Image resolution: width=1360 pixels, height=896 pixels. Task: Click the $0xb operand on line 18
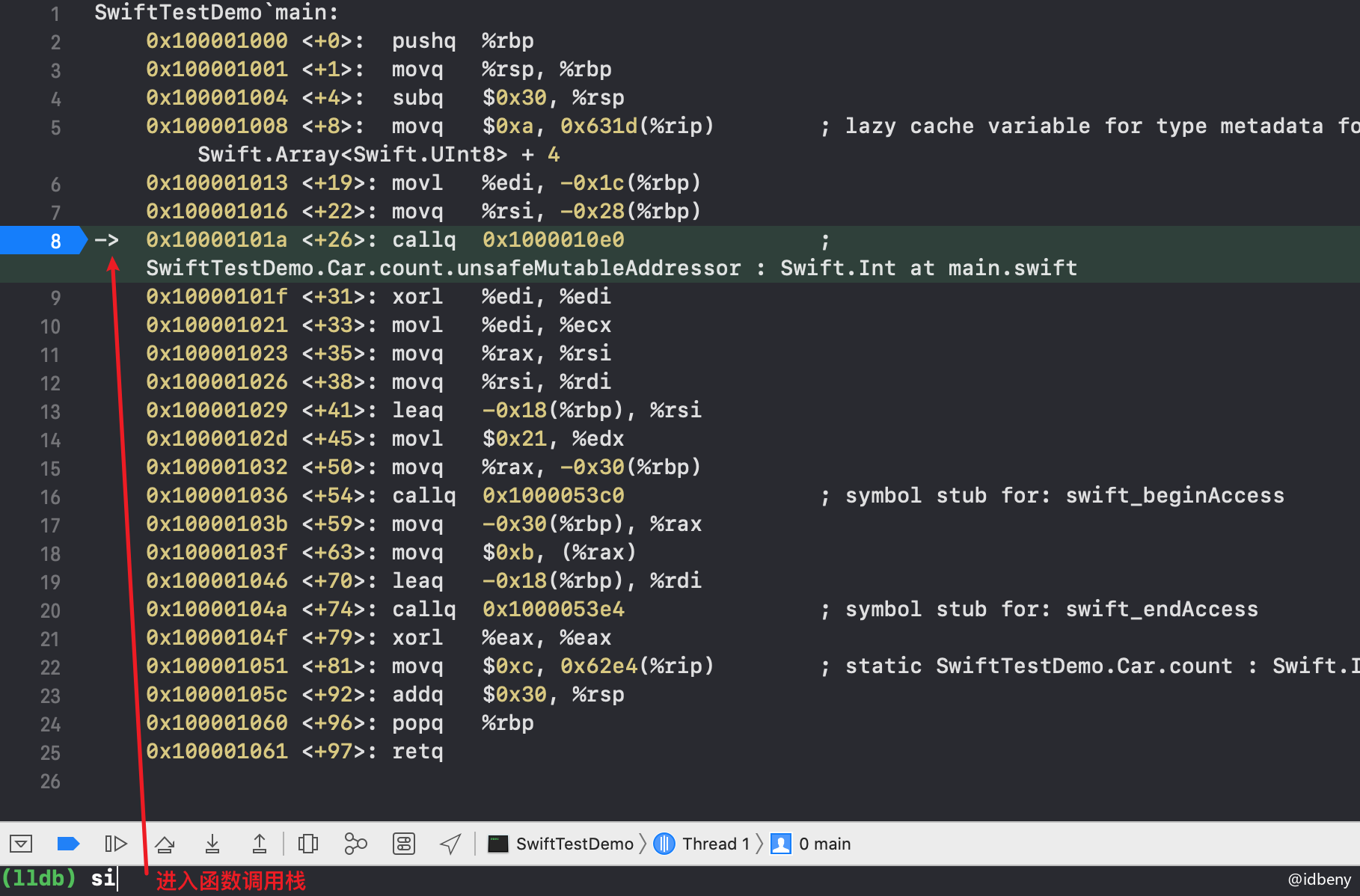click(x=508, y=552)
